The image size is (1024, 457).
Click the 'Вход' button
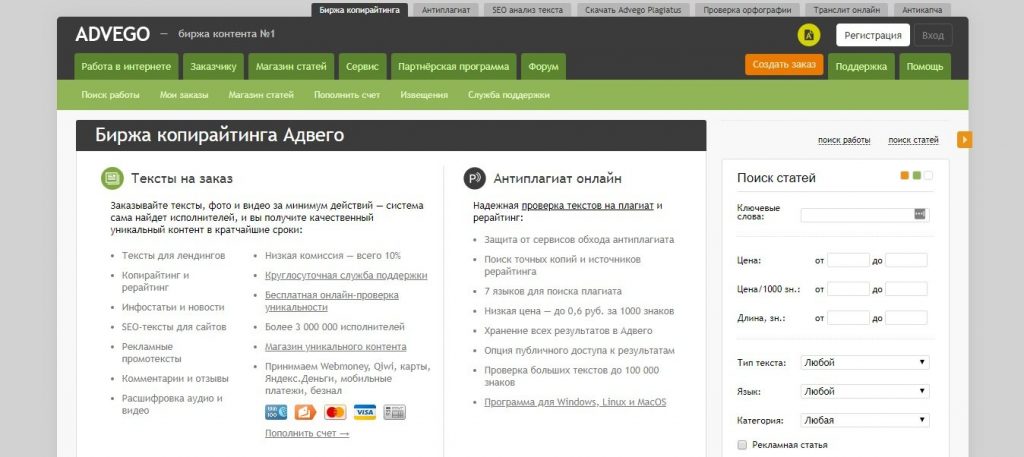pos(933,35)
